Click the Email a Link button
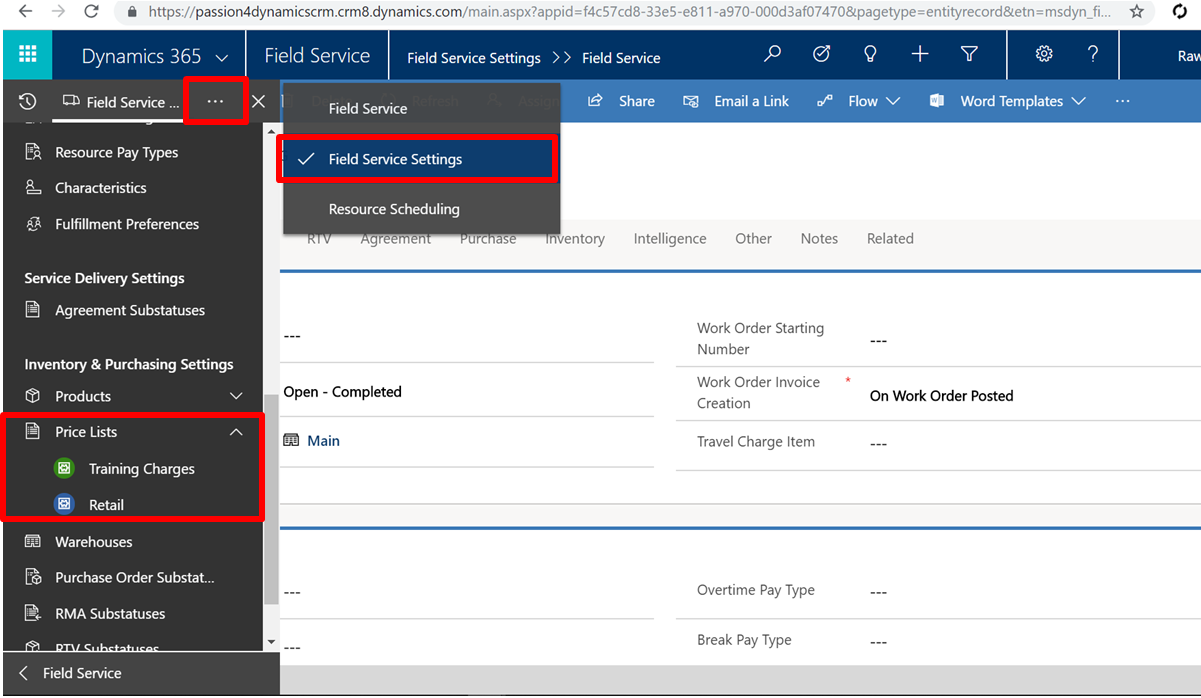This screenshot has height=698, width=1201. pyautogui.click(x=736, y=101)
